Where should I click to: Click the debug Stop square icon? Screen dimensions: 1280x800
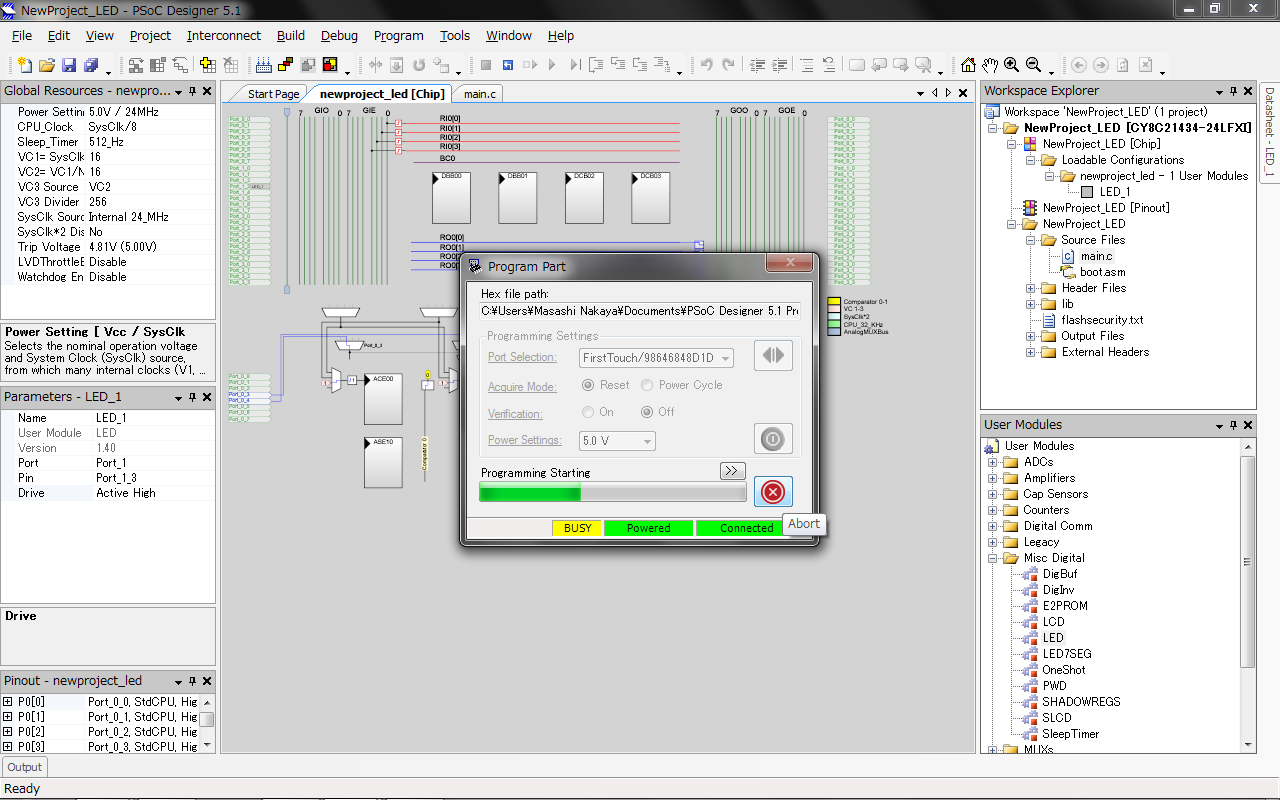tap(486, 65)
